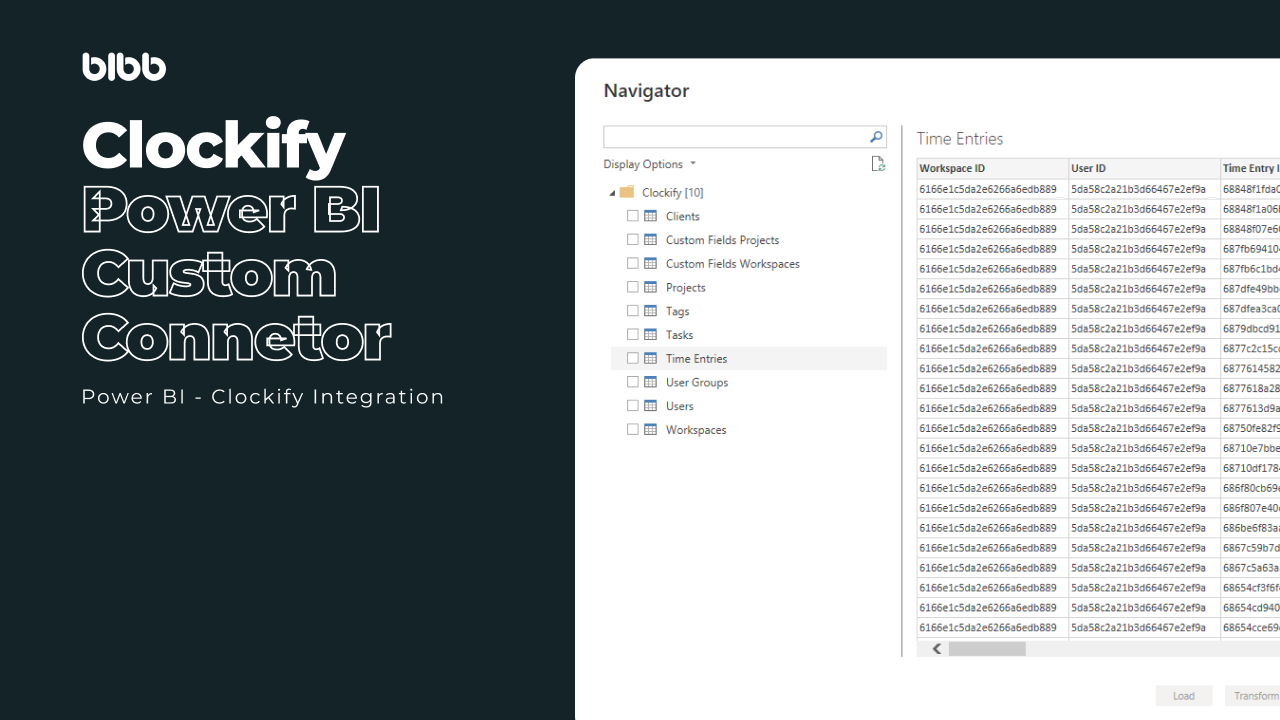The image size is (1280, 720).
Task: Click the Clockify folder icon
Action: click(x=627, y=192)
